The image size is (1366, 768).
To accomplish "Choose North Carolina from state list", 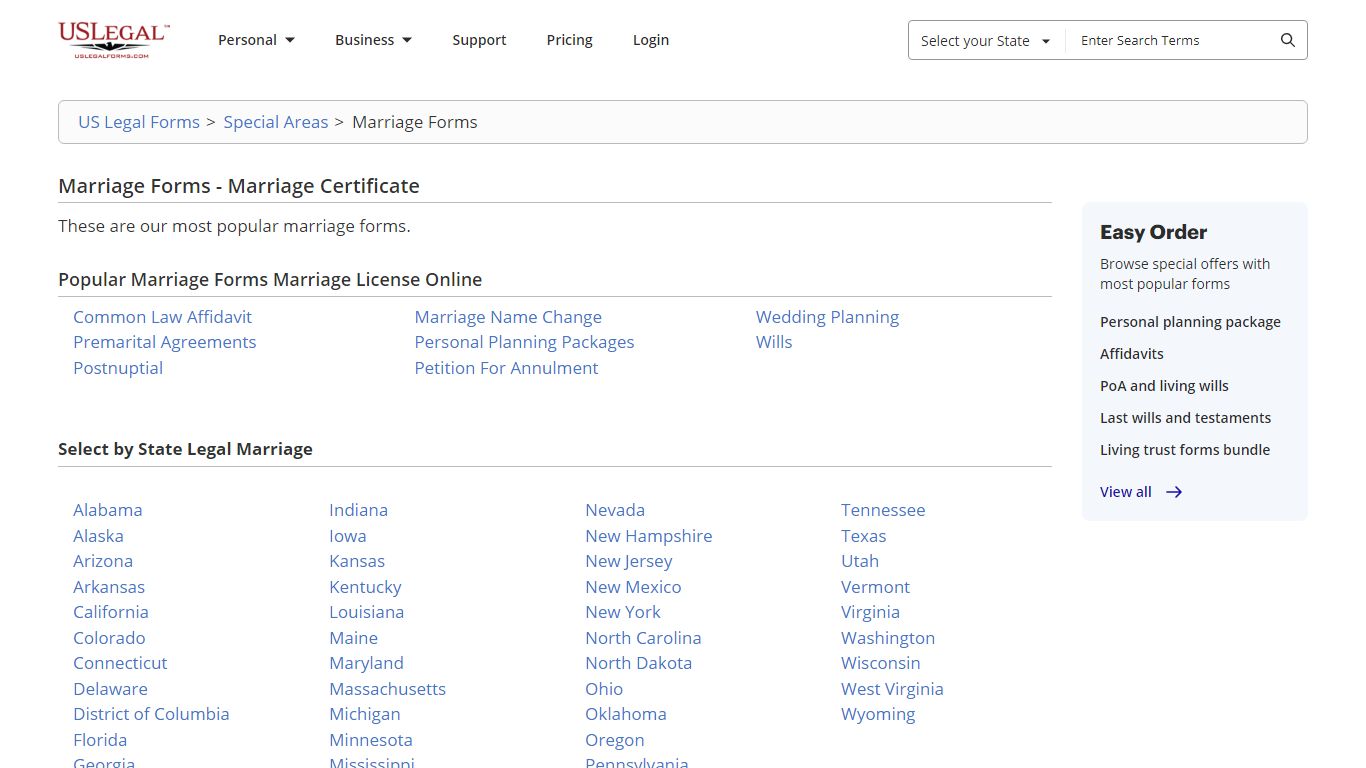I will (x=643, y=638).
